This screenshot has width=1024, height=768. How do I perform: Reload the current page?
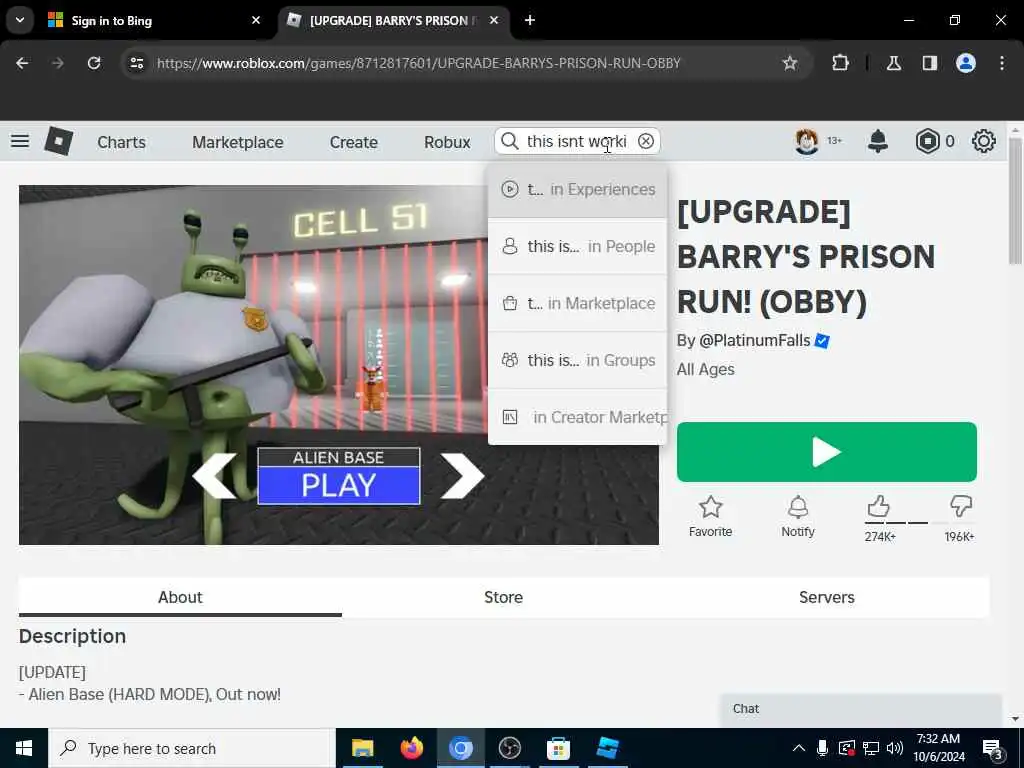tap(94, 63)
